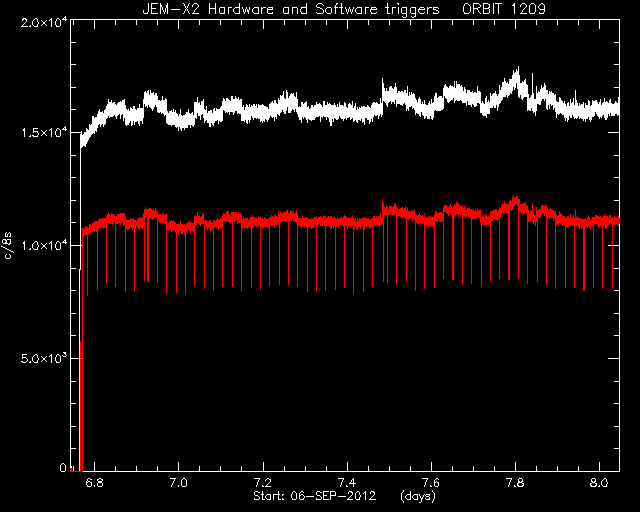Click the 6.8 x-axis tick label
Image resolution: width=640 pixels, height=512 pixels.
click(x=94, y=483)
